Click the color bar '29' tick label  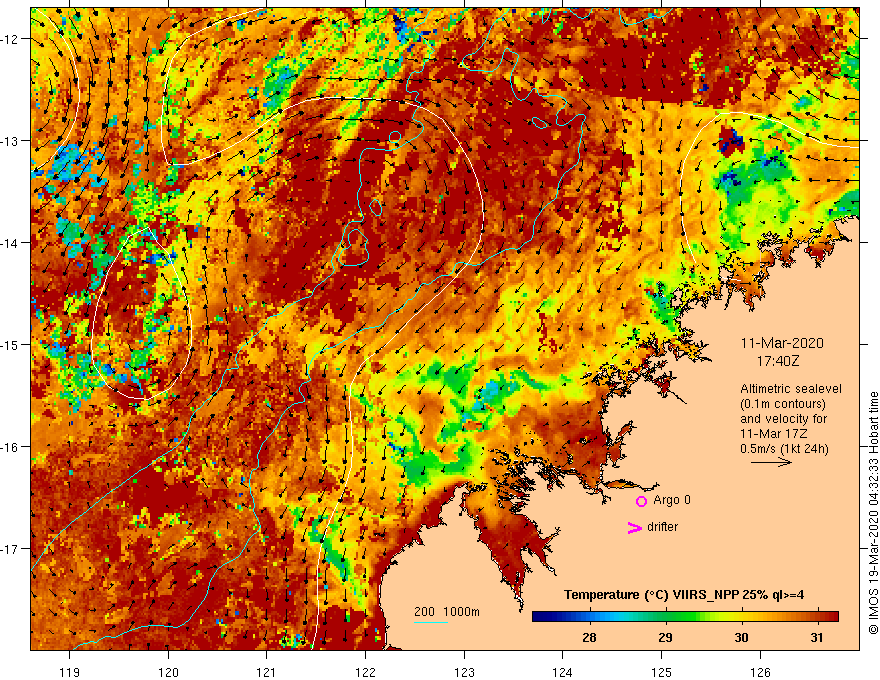coord(665,637)
